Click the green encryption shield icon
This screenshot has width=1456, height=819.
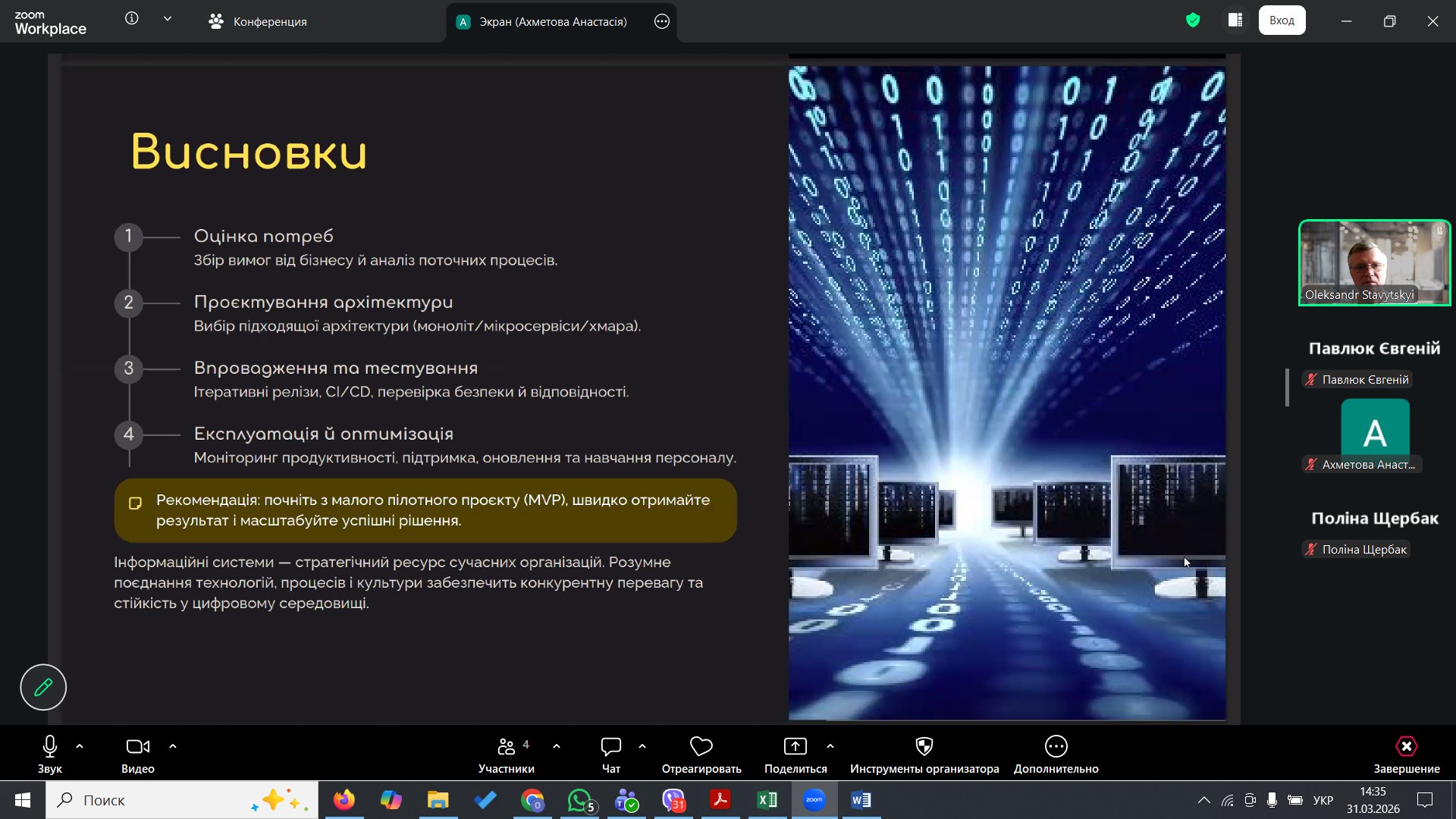1193,20
